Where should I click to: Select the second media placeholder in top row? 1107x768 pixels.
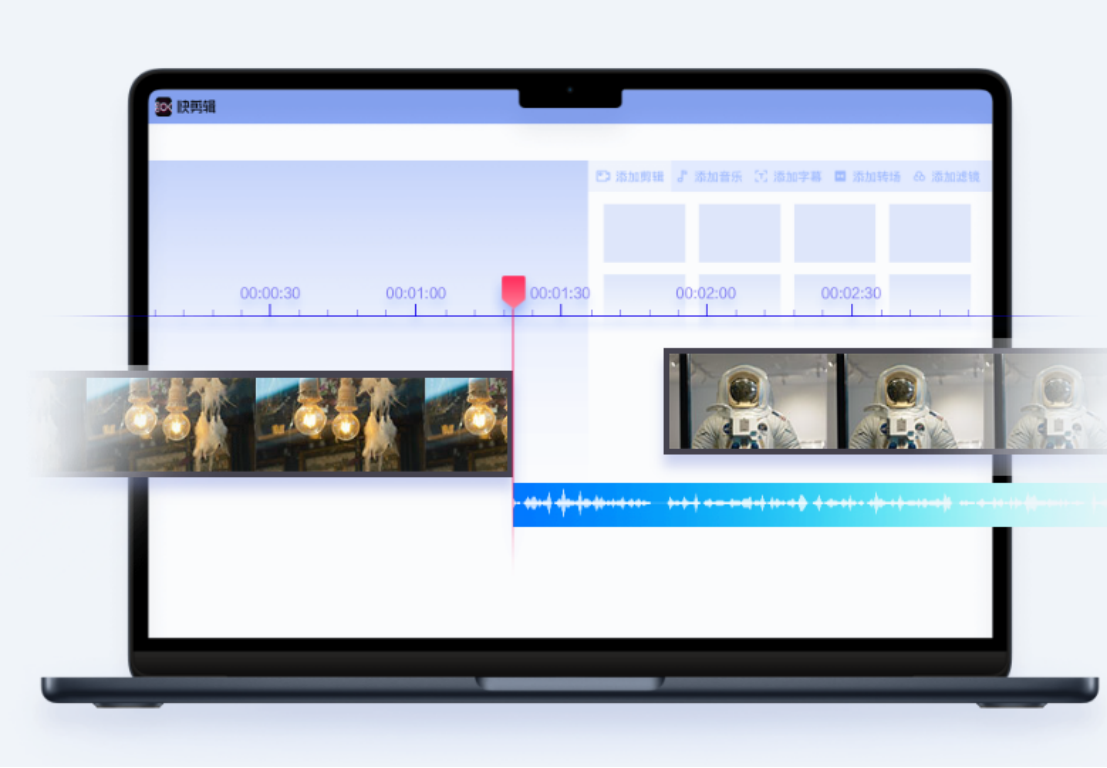739,233
